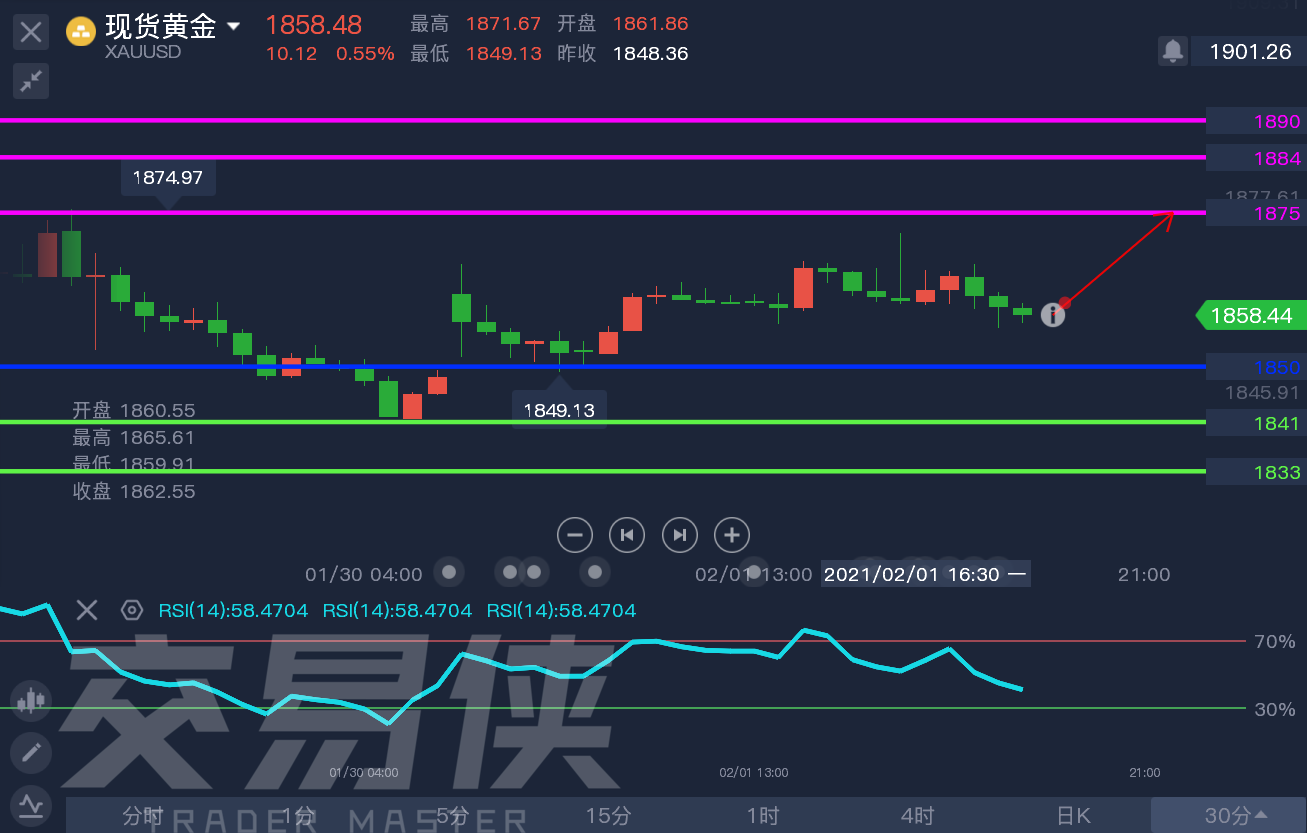Switch to the 分时 timeframe tab
Image resolution: width=1307 pixels, height=833 pixels.
[143, 816]
